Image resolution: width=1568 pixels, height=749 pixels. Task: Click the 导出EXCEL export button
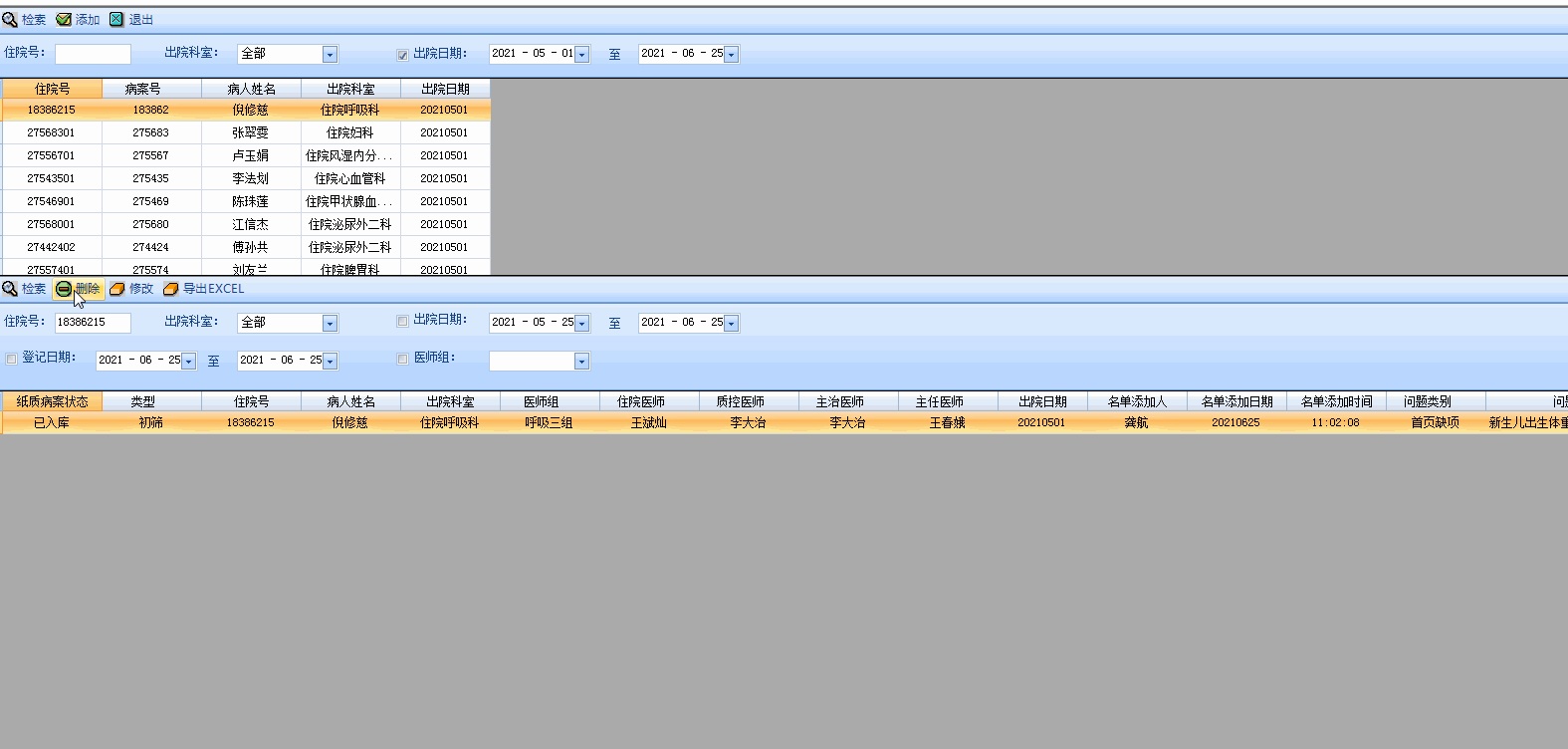[x=203, y=289]
